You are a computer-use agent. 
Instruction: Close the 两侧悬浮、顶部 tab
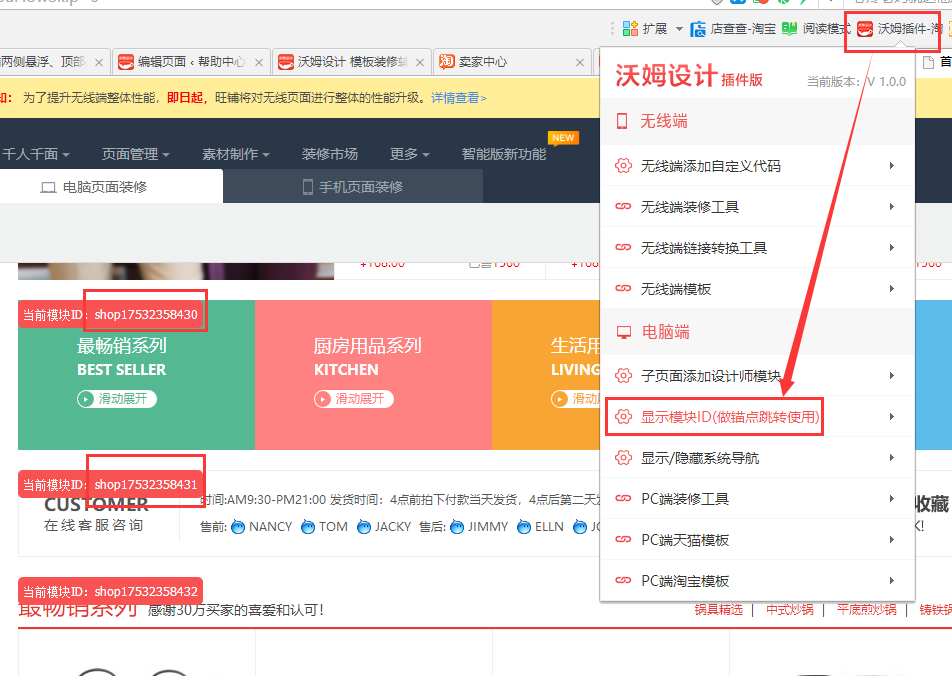pyautogui.click(x=99, y=62)
